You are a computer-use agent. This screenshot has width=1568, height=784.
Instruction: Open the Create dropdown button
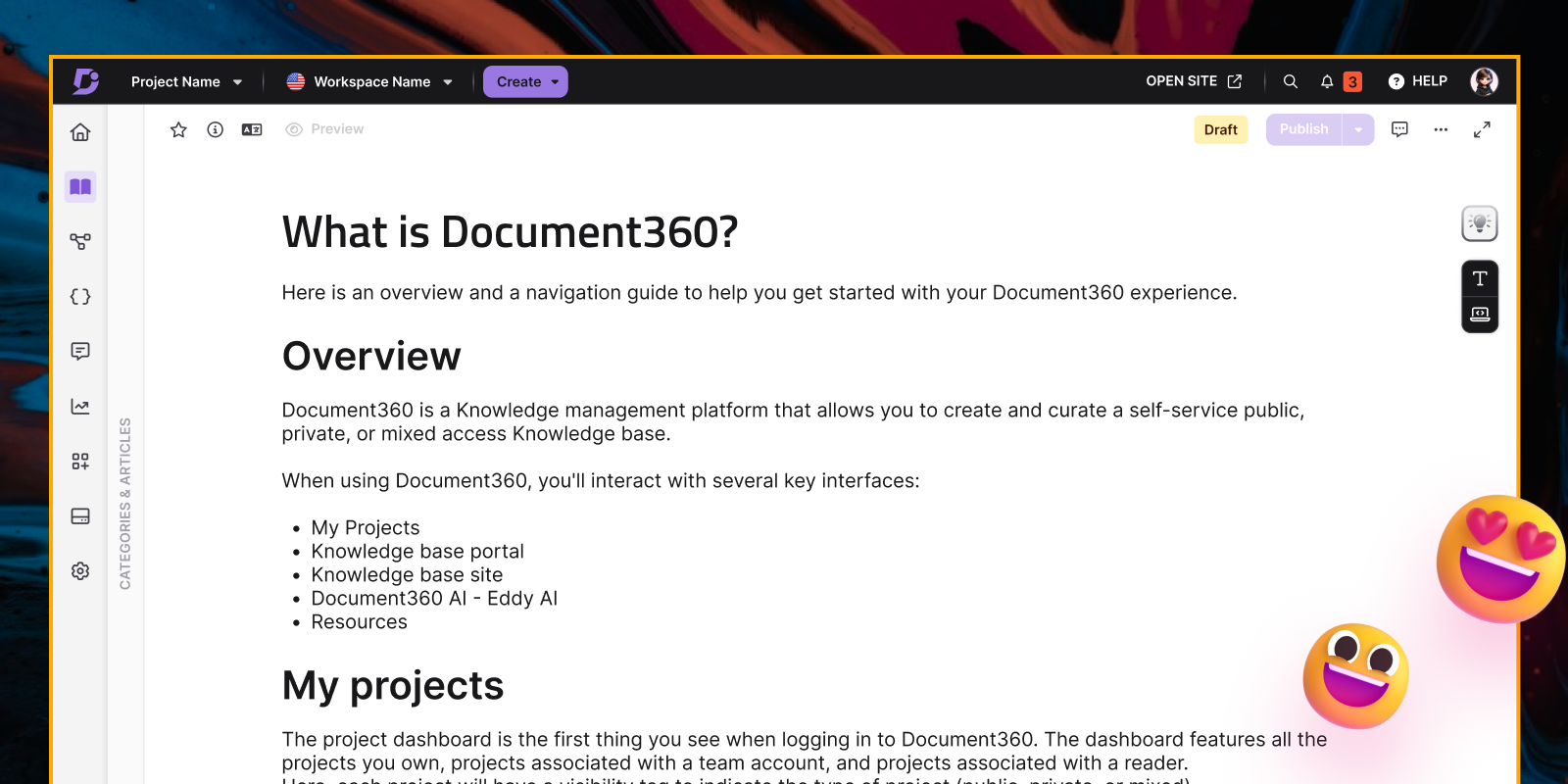525,81
